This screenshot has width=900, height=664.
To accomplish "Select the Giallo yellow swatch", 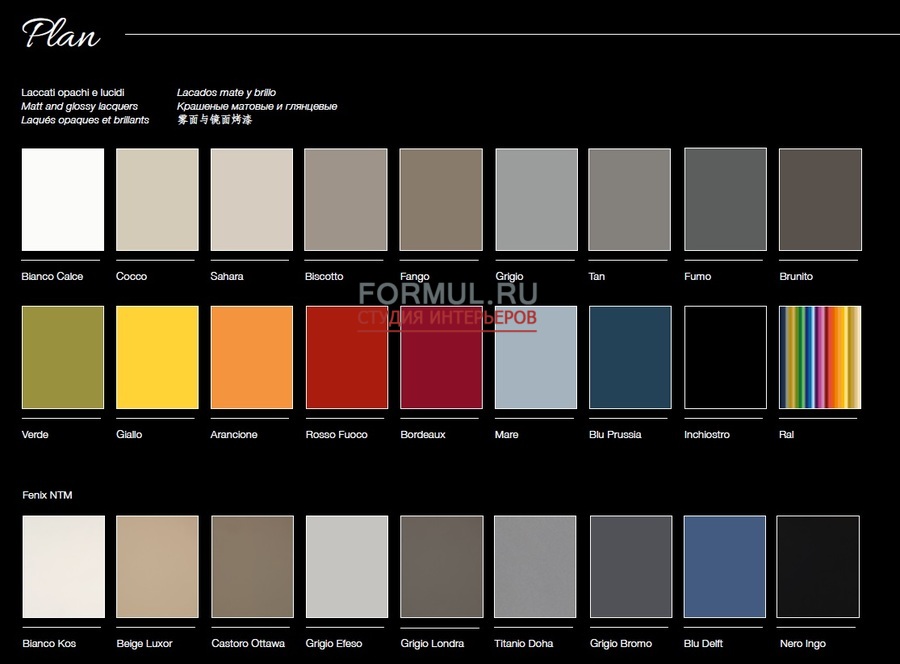I will click(x=156, y=357).
